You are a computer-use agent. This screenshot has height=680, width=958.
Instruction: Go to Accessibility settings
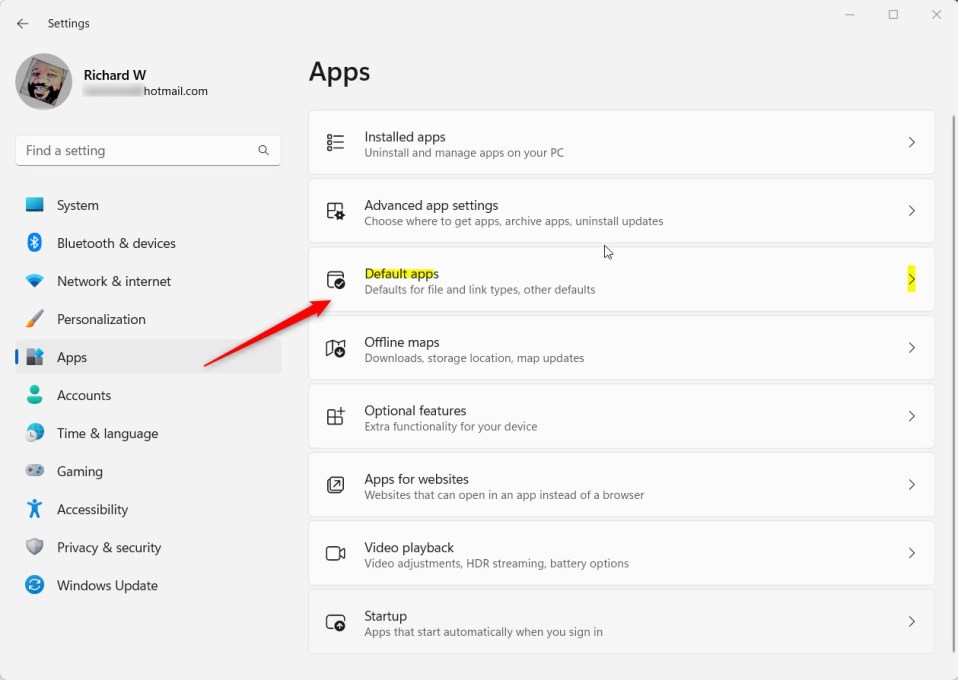(x=148, y=509)
